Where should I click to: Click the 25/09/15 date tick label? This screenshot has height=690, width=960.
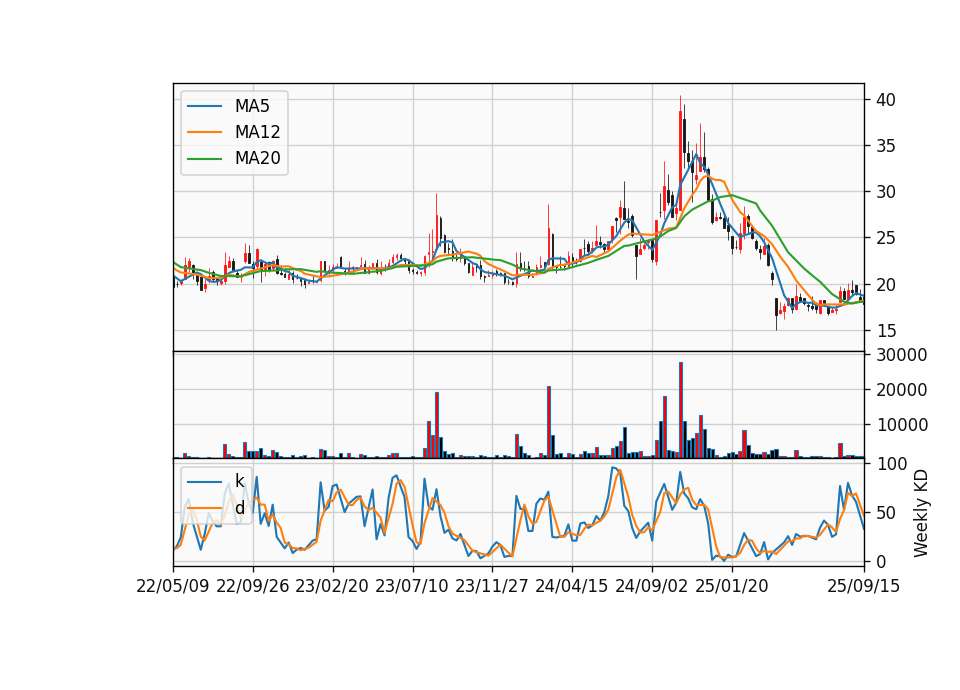[864, 586]
